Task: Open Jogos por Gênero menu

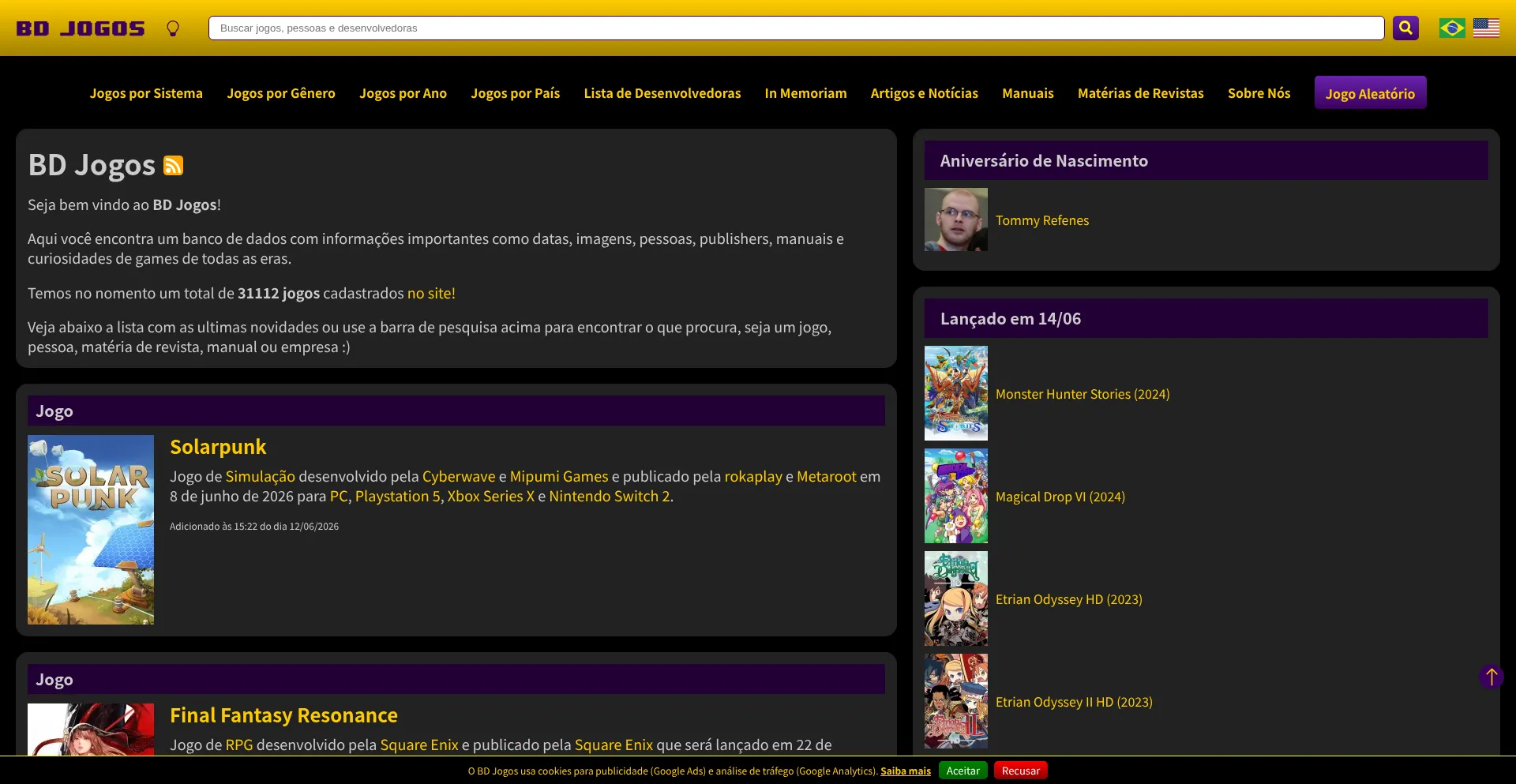Action: tap(281, 93)
